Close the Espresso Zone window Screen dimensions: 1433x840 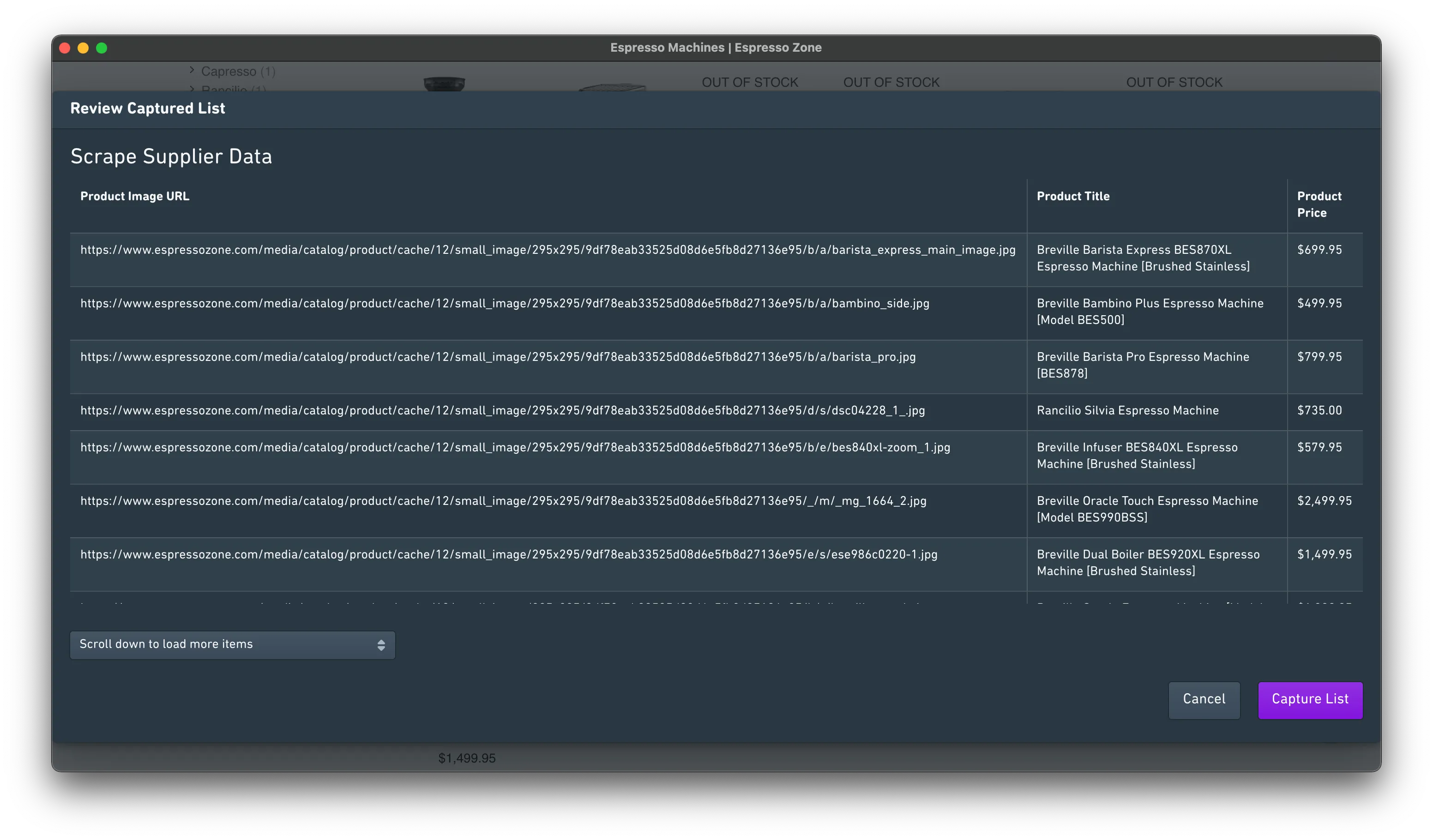coord(65,48)
